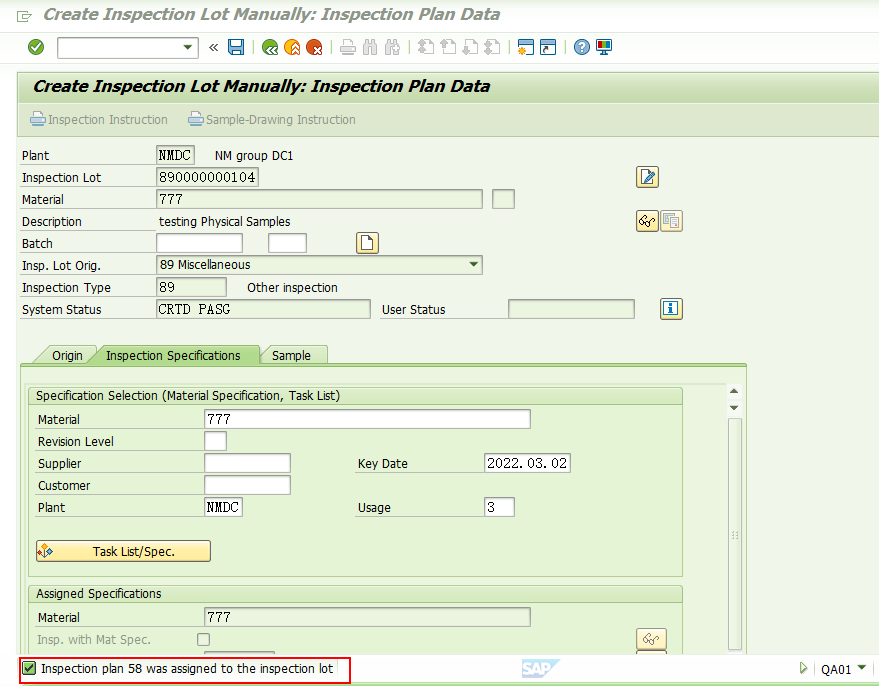Click the vertical scrollbar track in tab area

pos(734,534)
